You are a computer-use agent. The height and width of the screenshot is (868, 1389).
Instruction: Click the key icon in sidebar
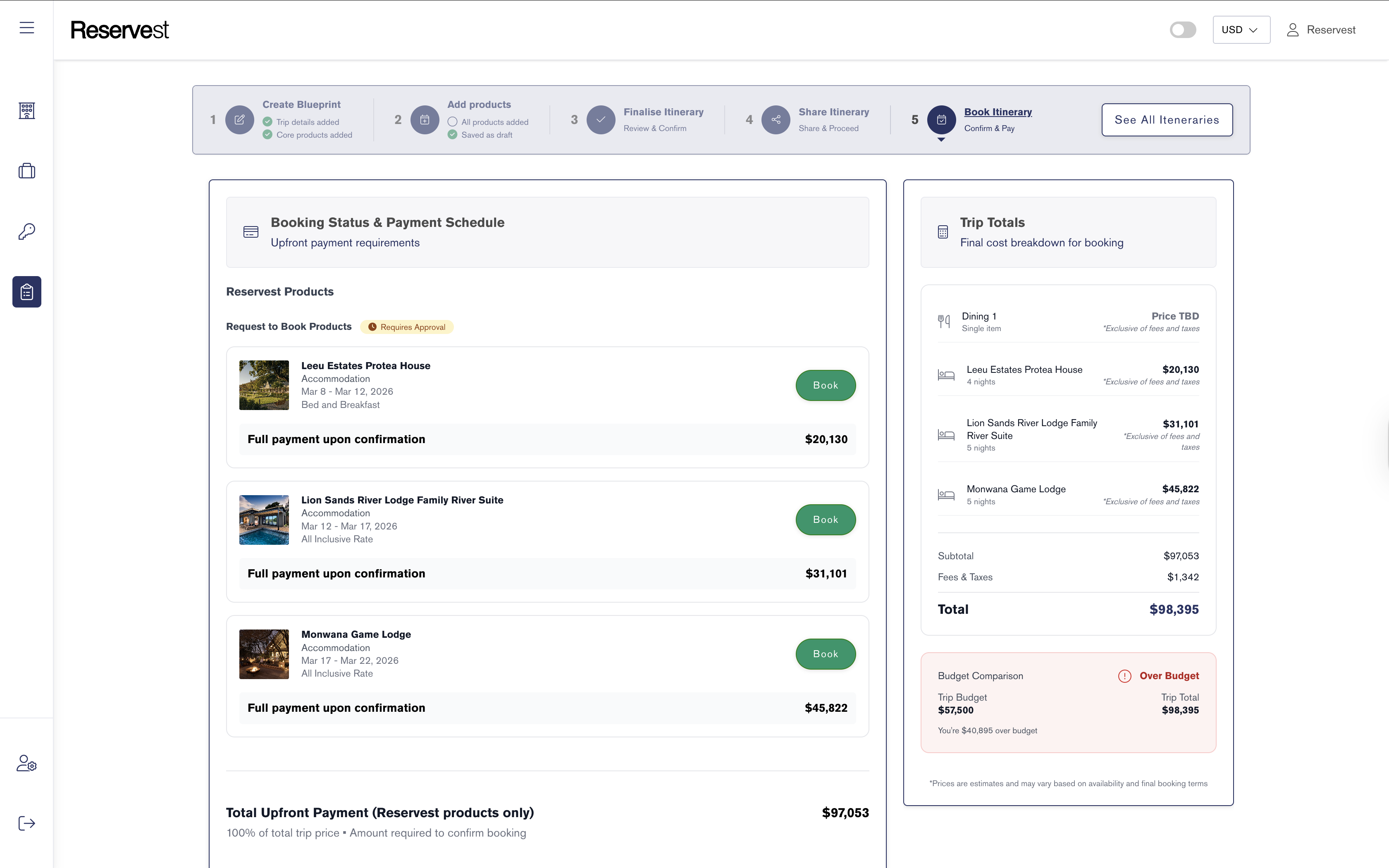[26, 231]
